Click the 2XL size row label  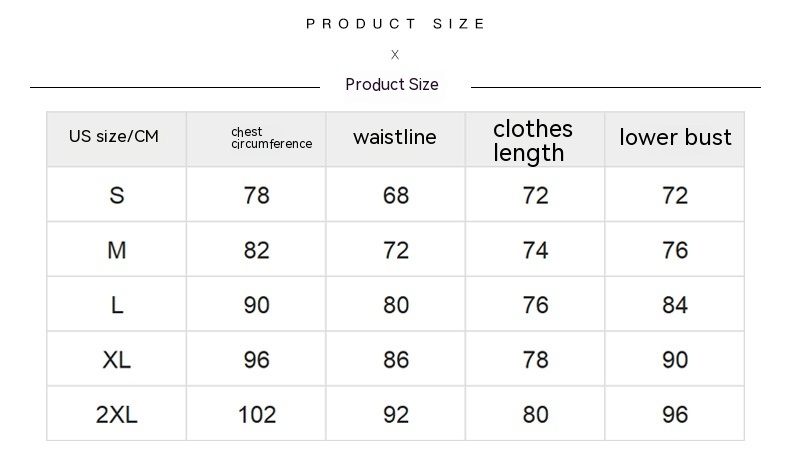117,414
